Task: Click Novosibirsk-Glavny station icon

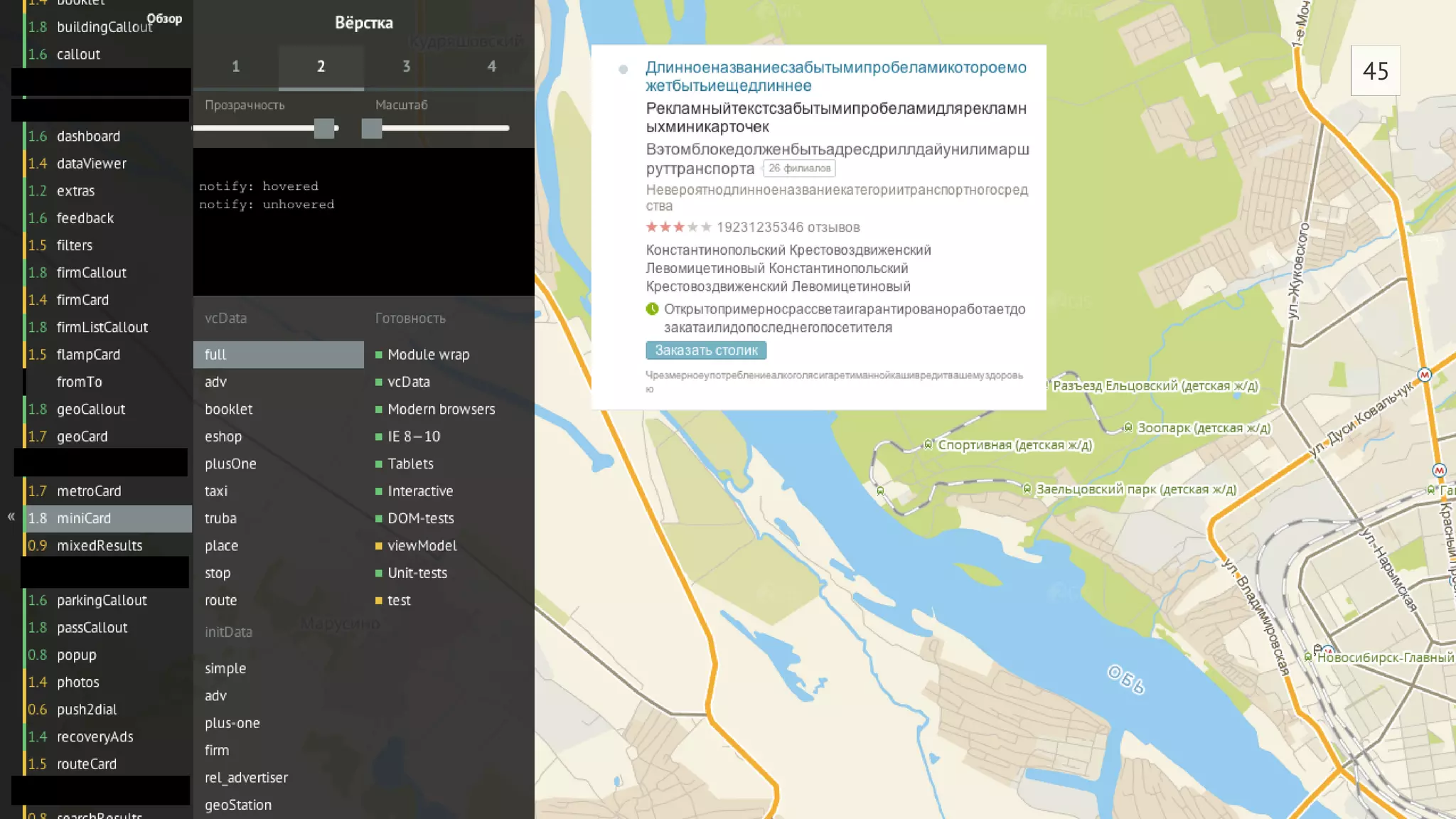Action: coord(1308,657)
